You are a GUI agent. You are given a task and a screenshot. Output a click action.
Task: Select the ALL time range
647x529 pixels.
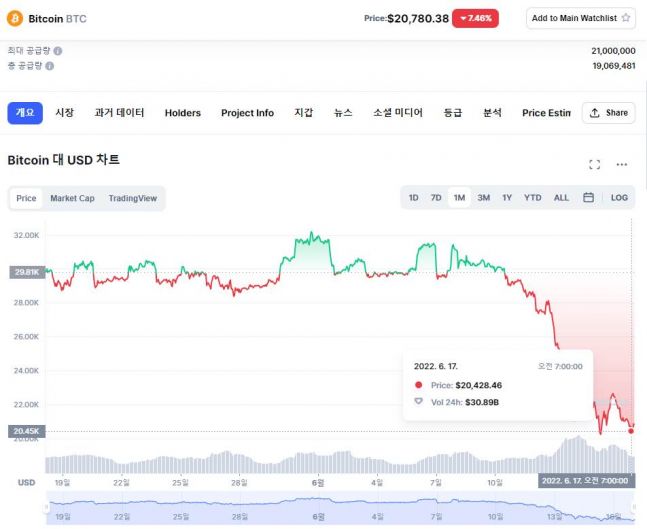point(561,198)
